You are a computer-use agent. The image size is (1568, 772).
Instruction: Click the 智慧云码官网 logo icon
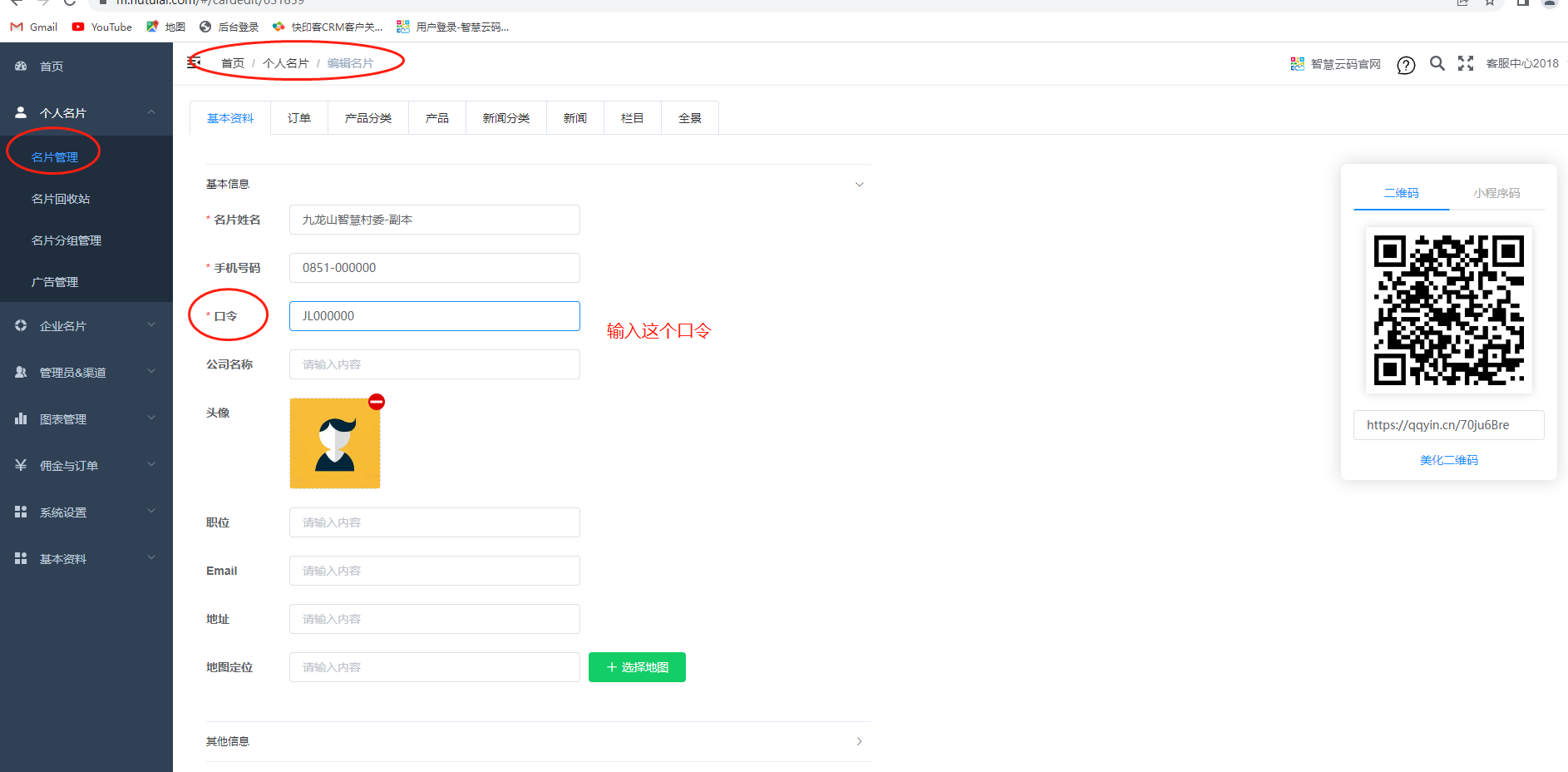[1297, 64]
